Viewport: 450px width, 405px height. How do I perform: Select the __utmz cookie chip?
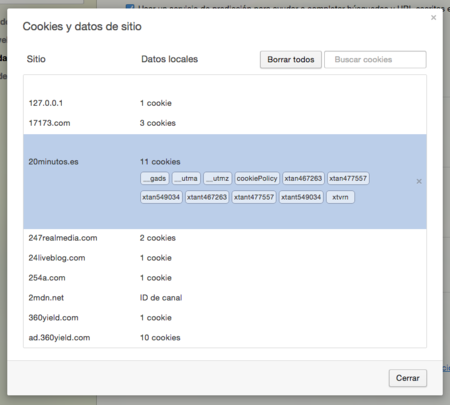click(218, 178)
